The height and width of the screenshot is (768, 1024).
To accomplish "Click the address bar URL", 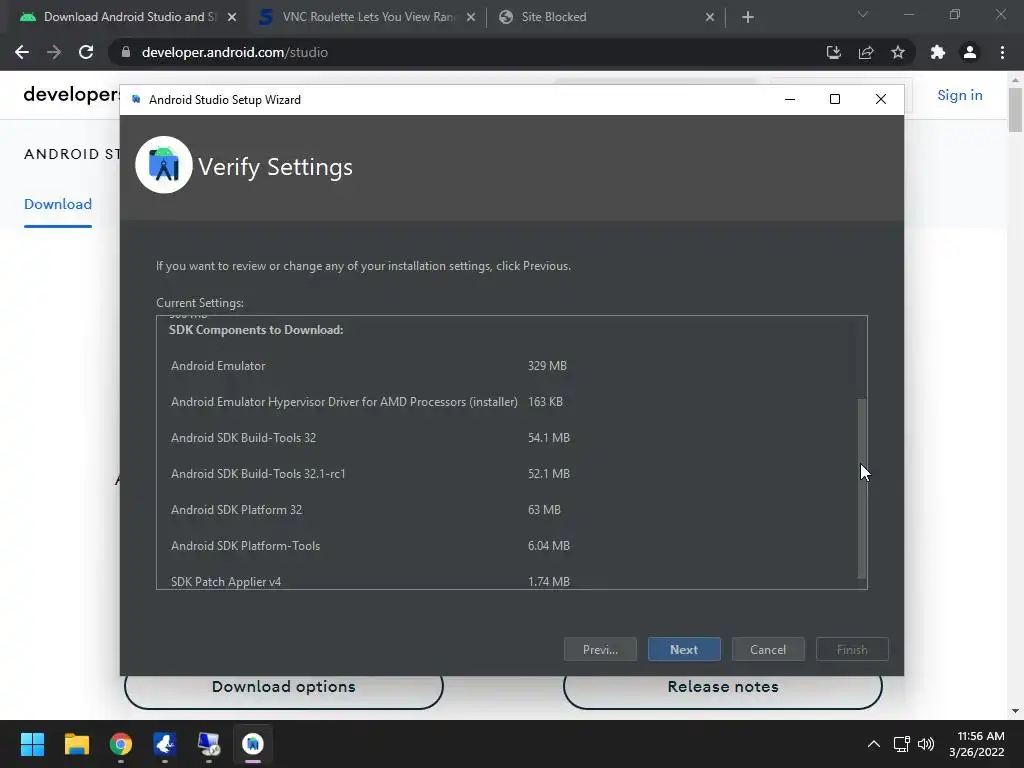I will 234,52.
